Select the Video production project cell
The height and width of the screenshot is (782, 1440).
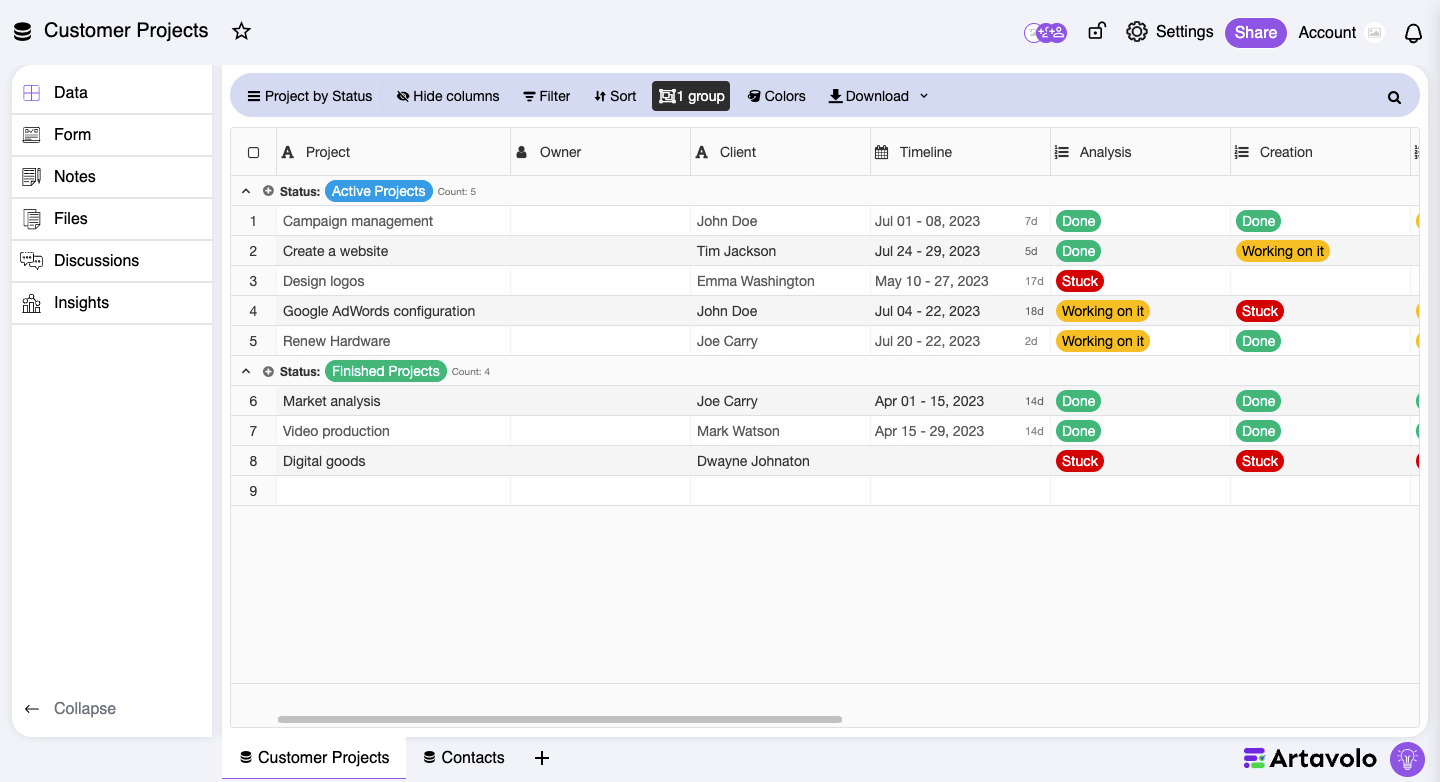click(x=393, y=431)
